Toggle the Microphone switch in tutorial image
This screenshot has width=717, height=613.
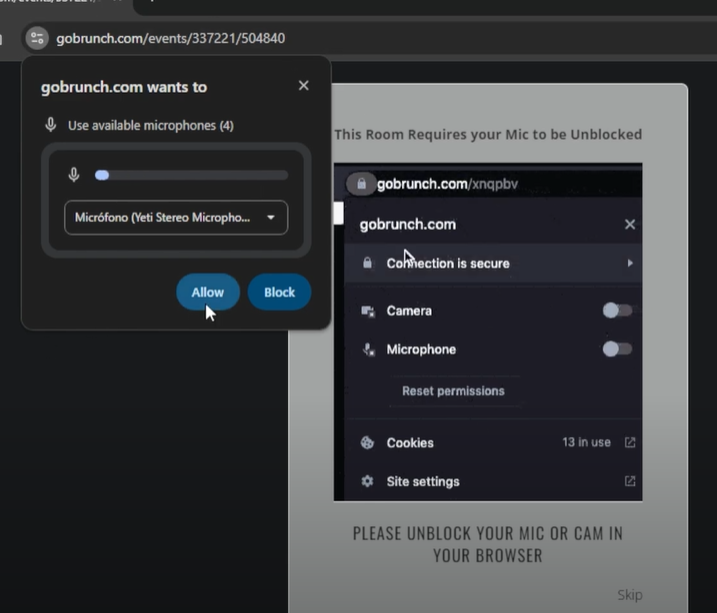click(x=617, y=349)
